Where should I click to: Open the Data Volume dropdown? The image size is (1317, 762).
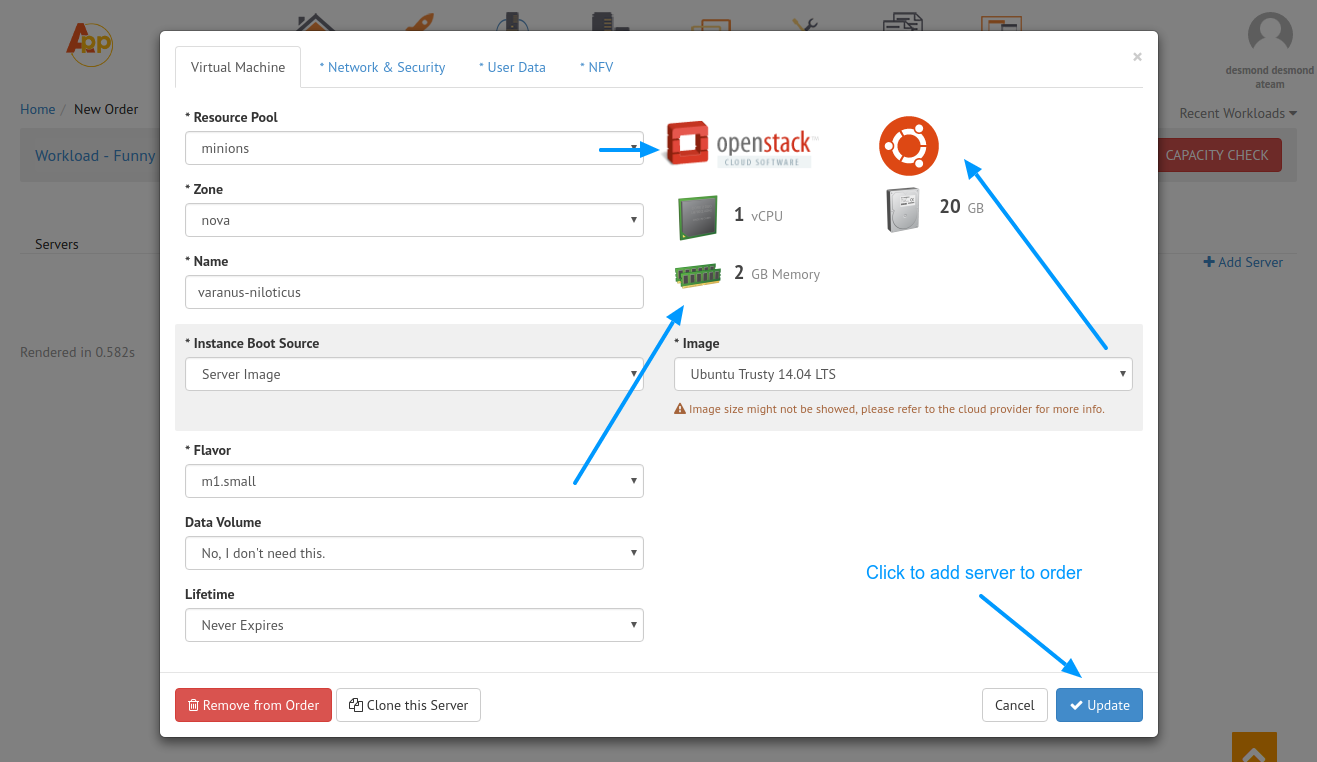pyautogui.click(x=414, y=553)
